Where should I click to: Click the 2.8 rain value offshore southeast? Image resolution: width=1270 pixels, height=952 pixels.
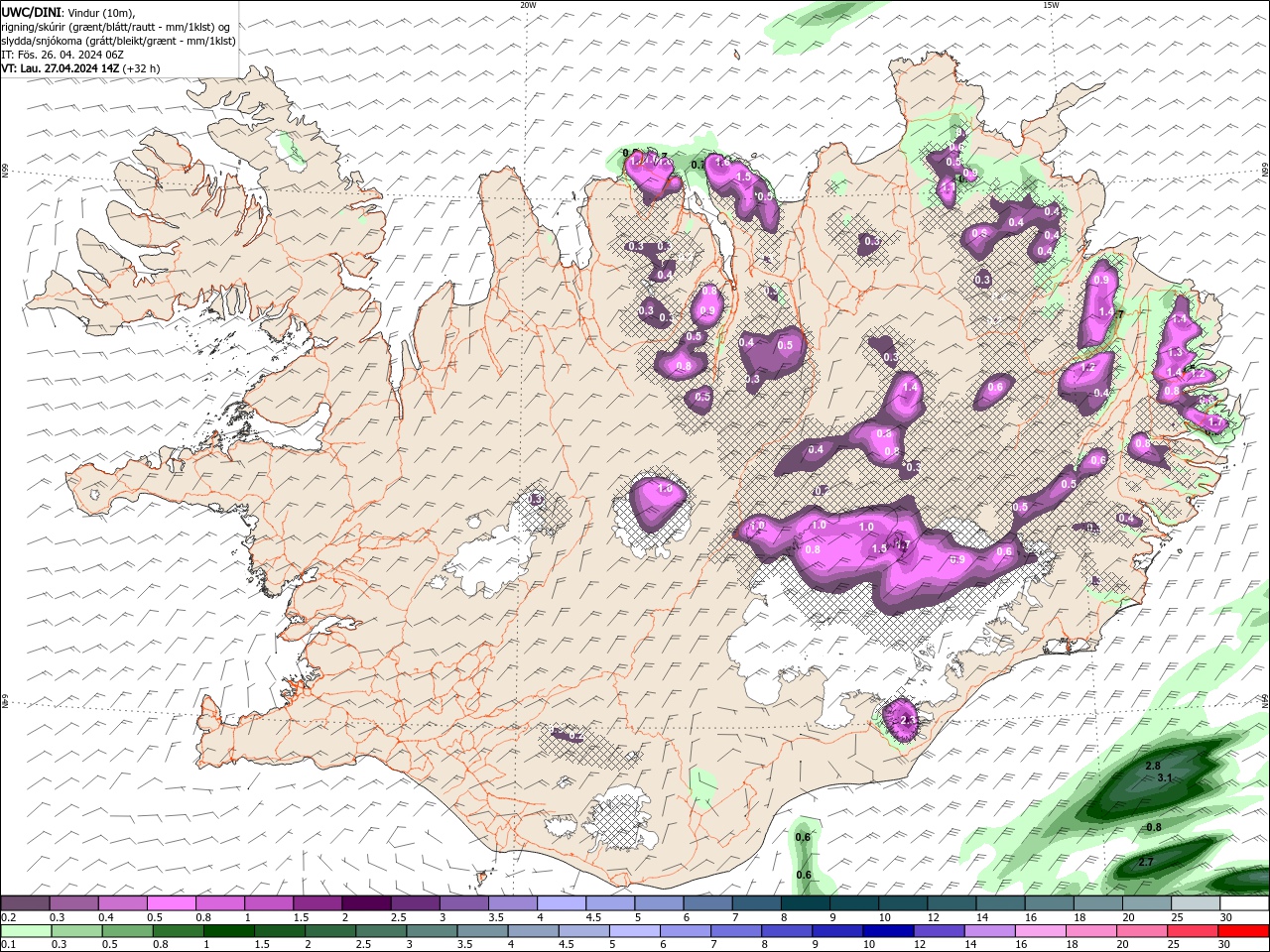[x=1153, y=766]
